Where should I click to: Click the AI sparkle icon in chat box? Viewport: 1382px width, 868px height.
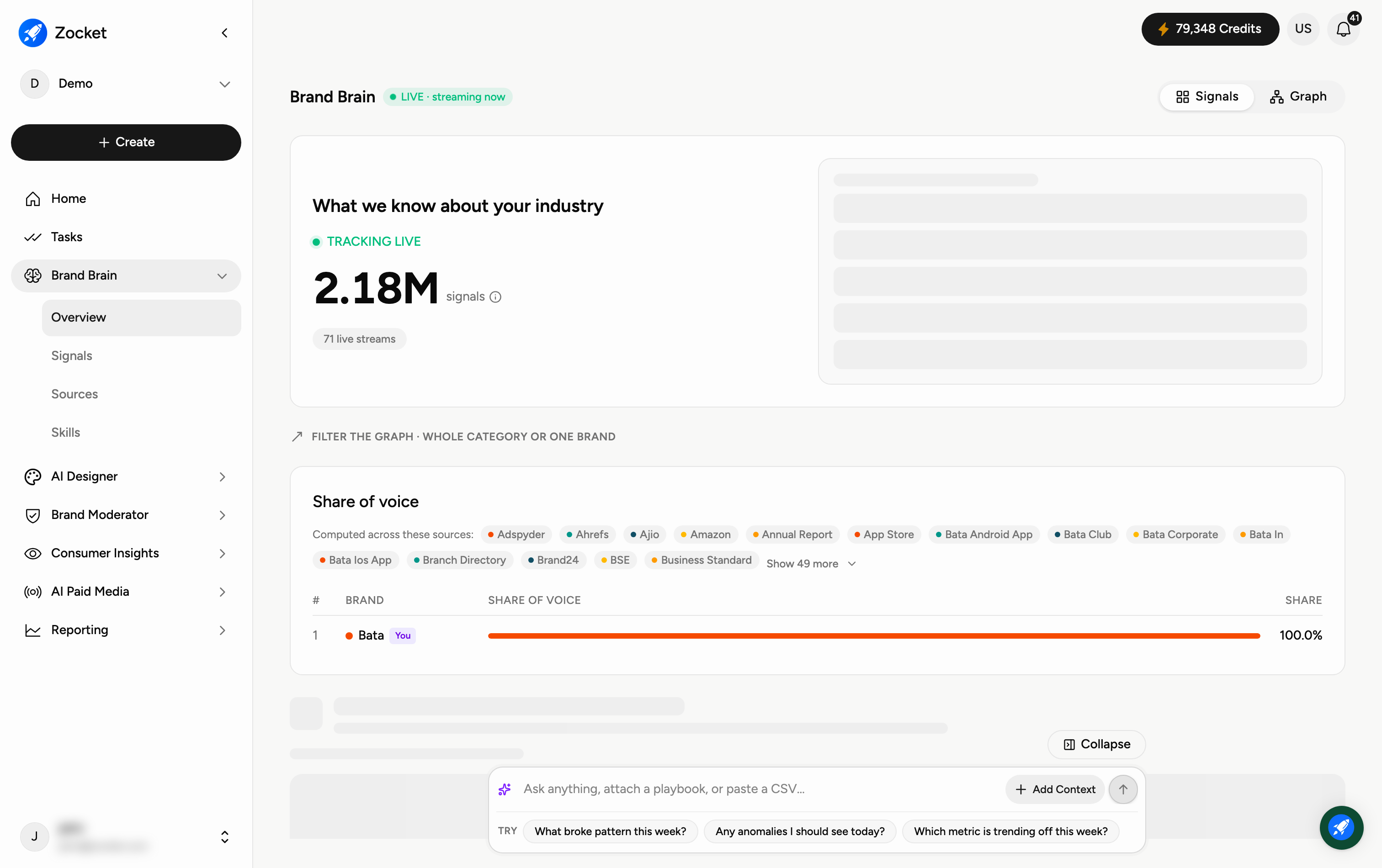(x=505, y=789)
